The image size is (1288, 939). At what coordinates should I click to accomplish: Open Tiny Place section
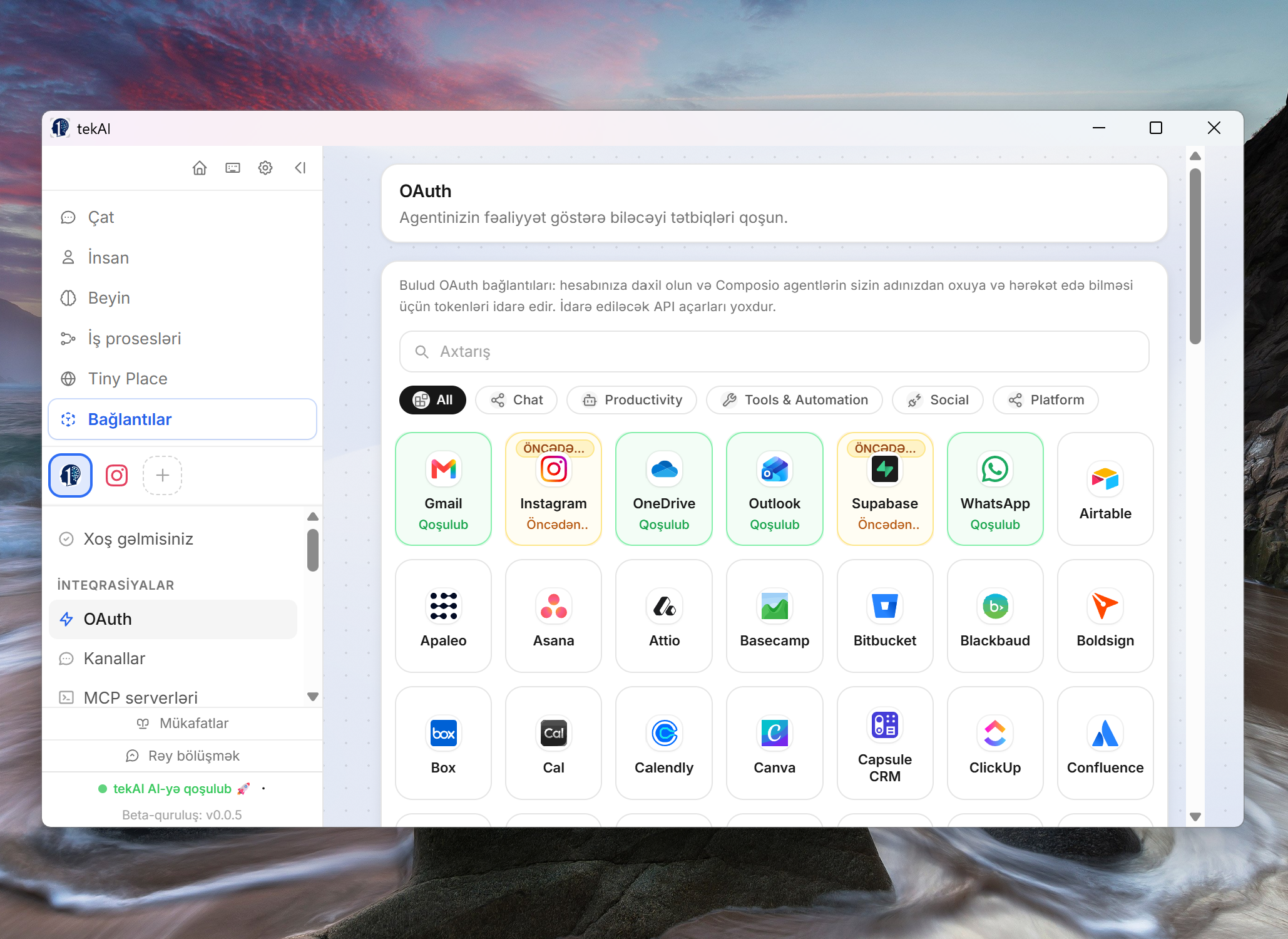pos(182,379)
